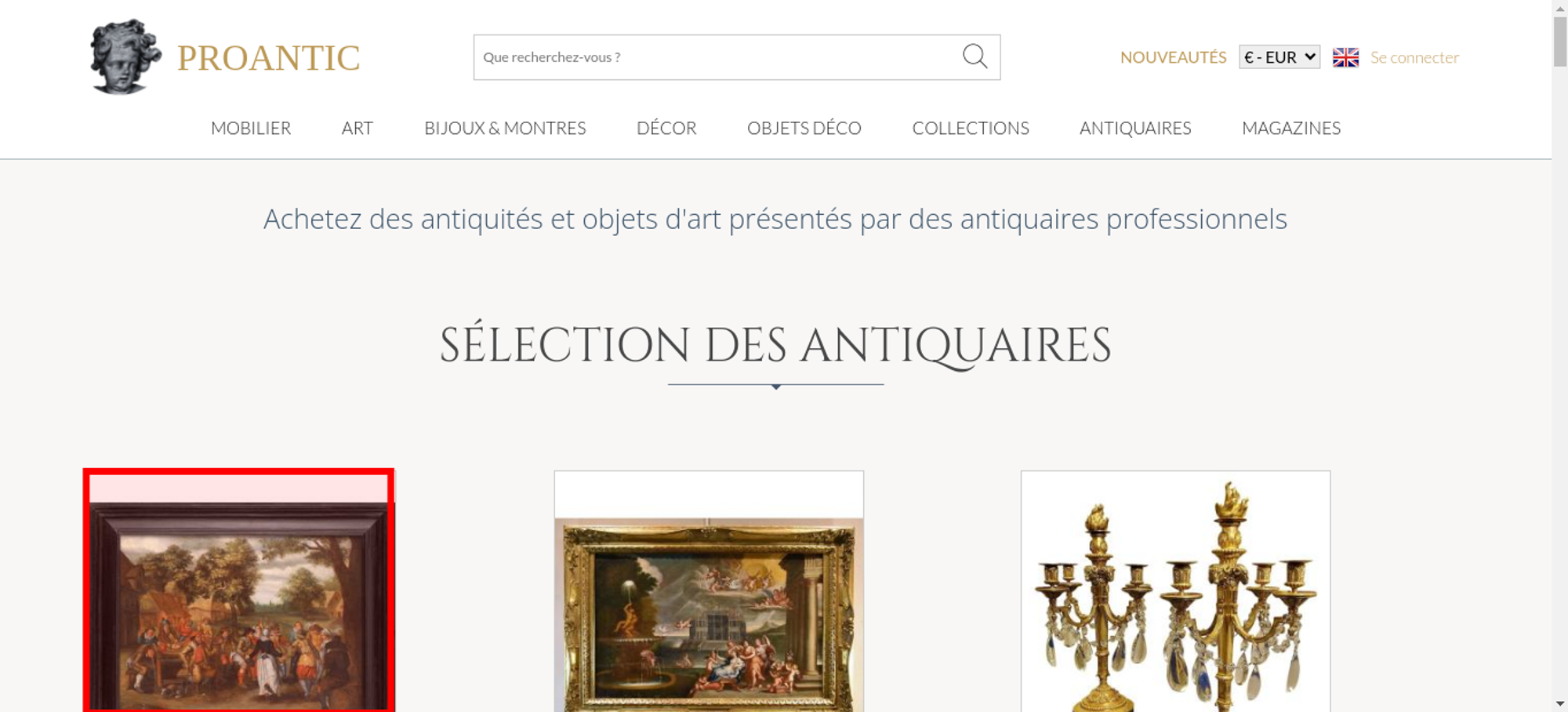Image resolution: width=1568 pixels, height=712 pixels.
Task: Open the OBJETS DÉCO menu
Action: [804, 128]
